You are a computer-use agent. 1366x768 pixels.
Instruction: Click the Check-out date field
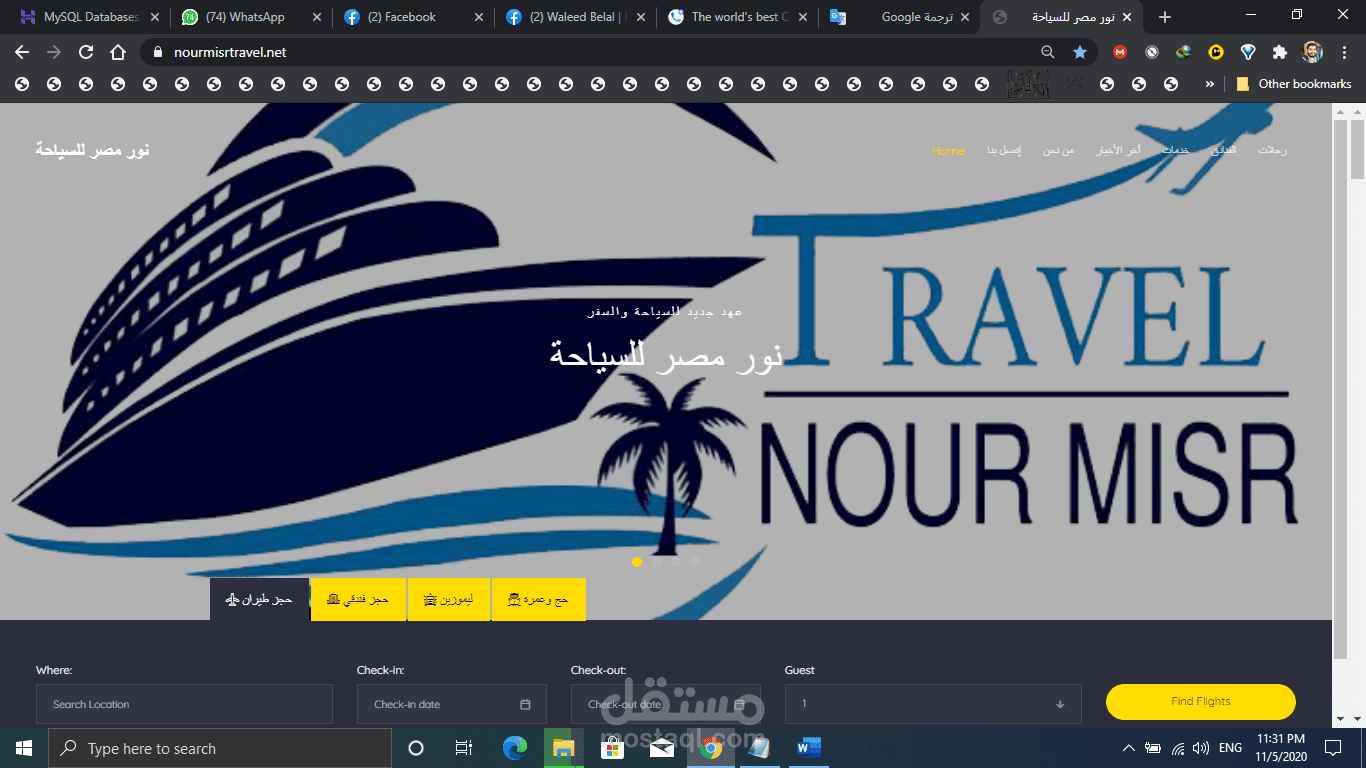pyautogui.click(x=666, y=704)
